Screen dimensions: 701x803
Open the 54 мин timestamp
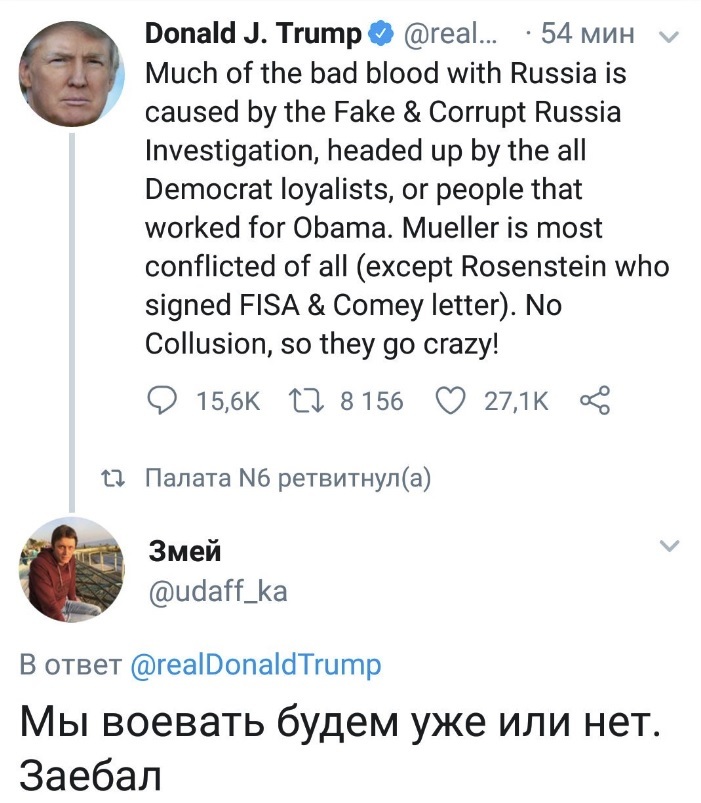(586, 35)
